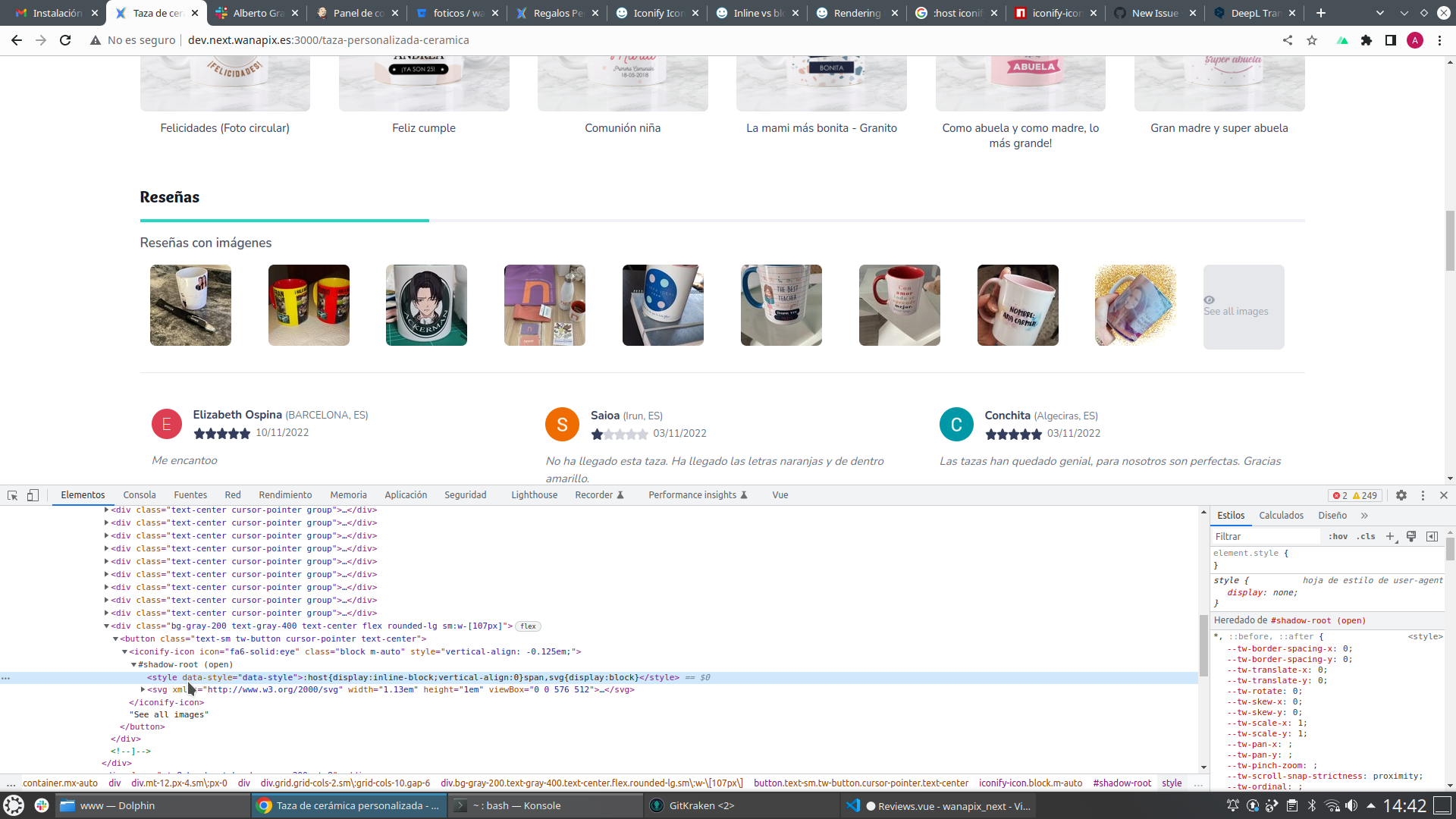Switch to the Consola tab

(139, 494)
